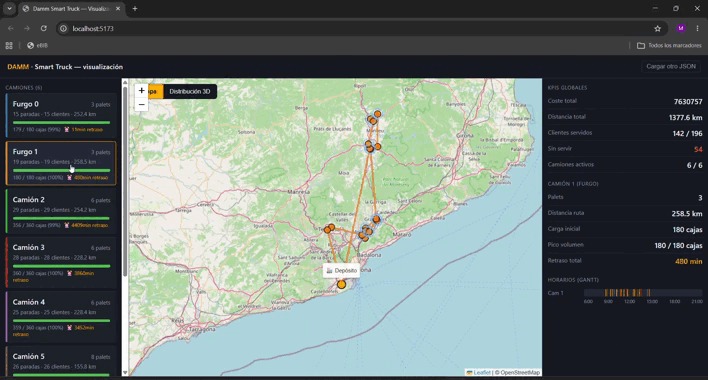The width and height of the screenshot is (708, 380).
Task: Click the DAMM brand title text
Action: click(x=18, y=67)
